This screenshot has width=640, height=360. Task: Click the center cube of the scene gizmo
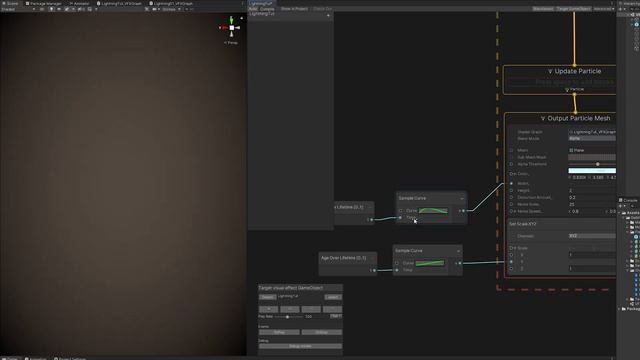coord(231,28)
